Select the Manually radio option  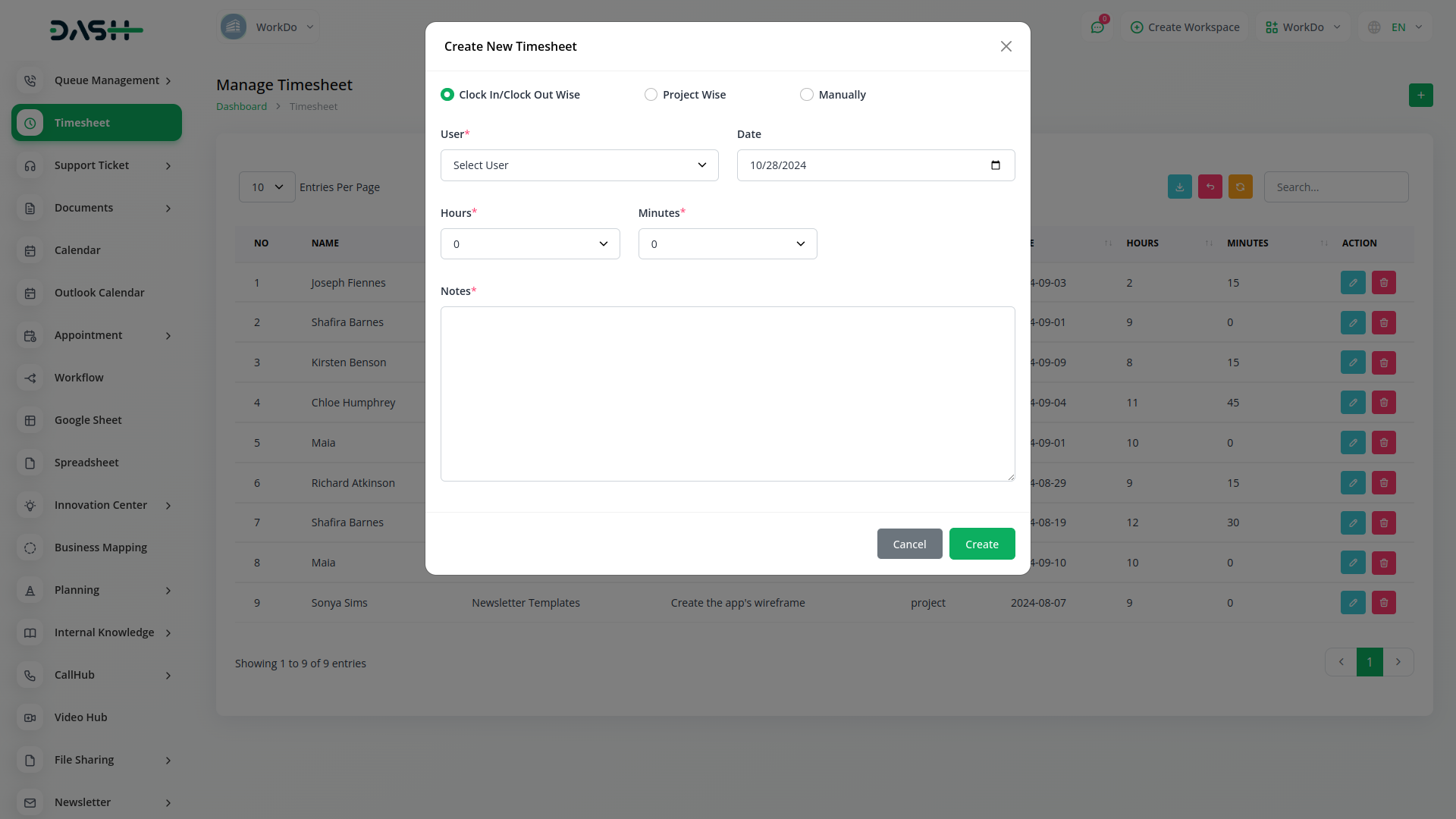(807, 95)
